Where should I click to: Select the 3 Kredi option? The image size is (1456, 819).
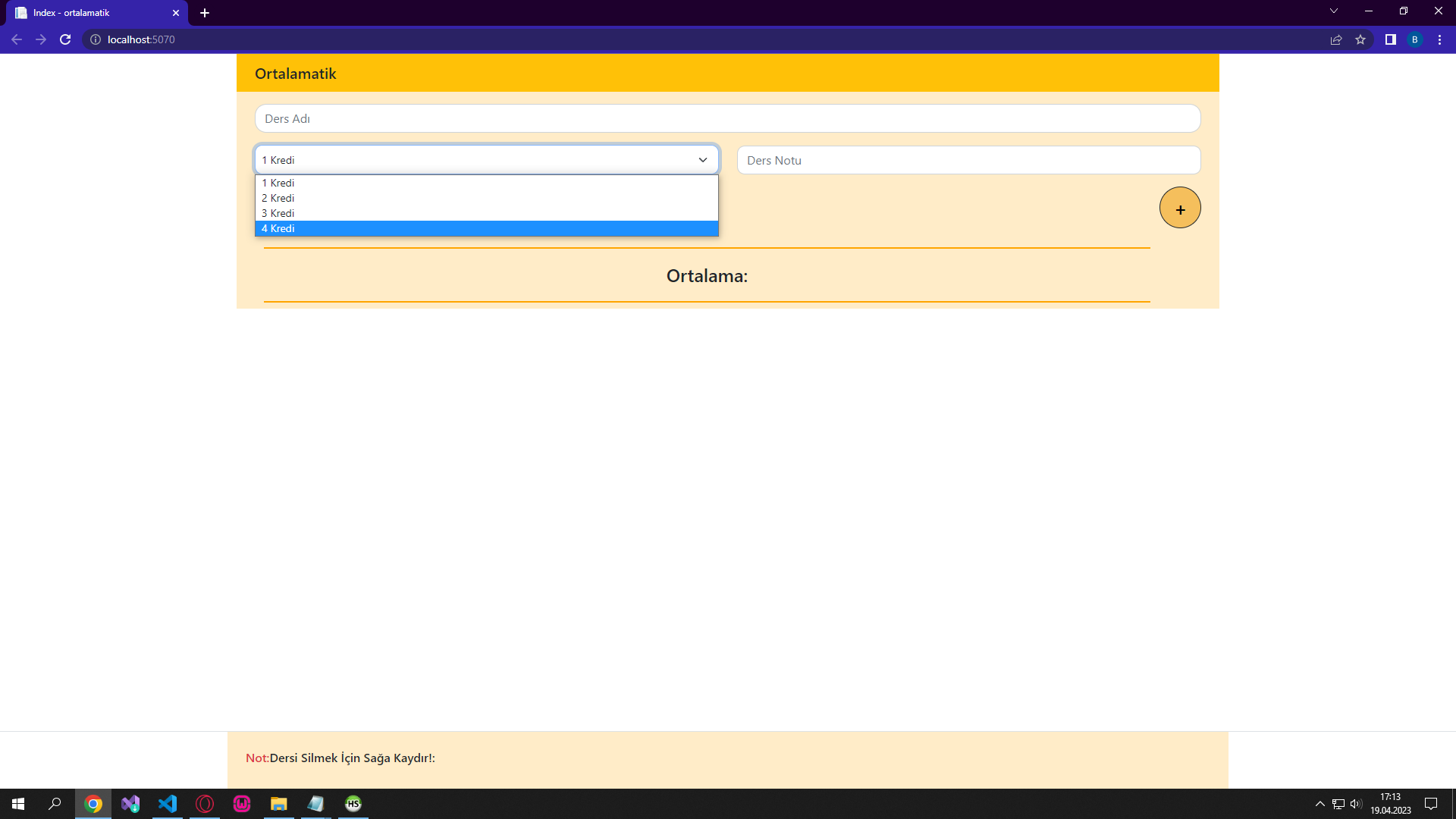click(278, 213)
